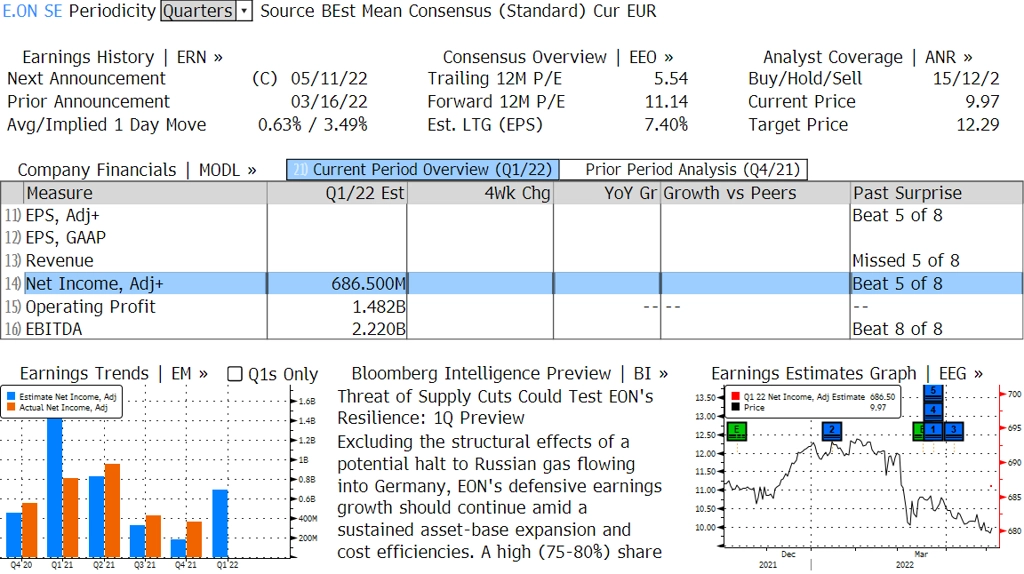The height and width of the screenshot is (574, 1024).
Task: Switch to Current Period Overview (Q1/22) tab
Action: click(x=423, y=170)
